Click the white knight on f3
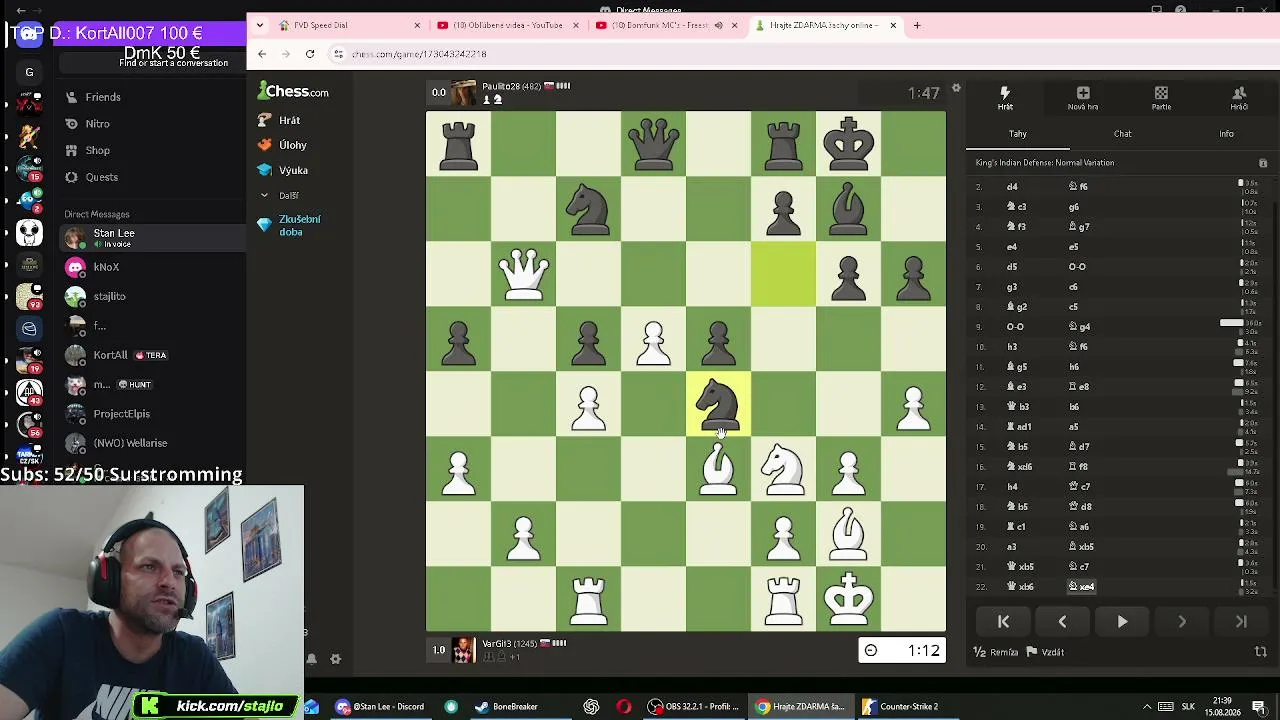This screenshot has width=1280, height=720. 783,468
